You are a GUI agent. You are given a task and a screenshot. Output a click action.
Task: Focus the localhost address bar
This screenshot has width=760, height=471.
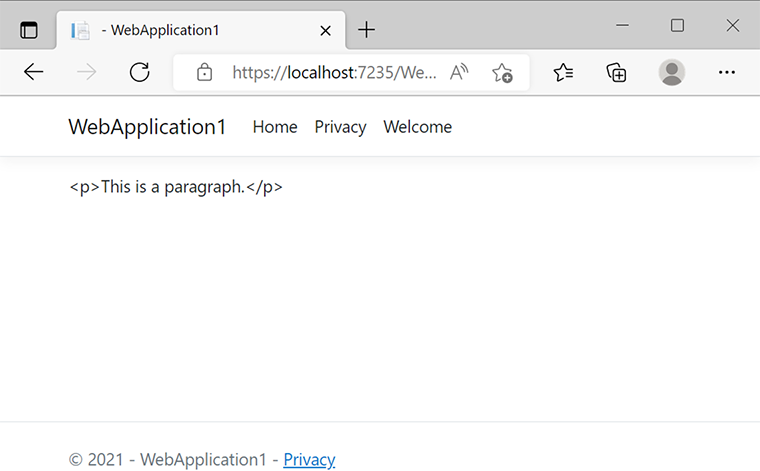(x=334, y=73)
